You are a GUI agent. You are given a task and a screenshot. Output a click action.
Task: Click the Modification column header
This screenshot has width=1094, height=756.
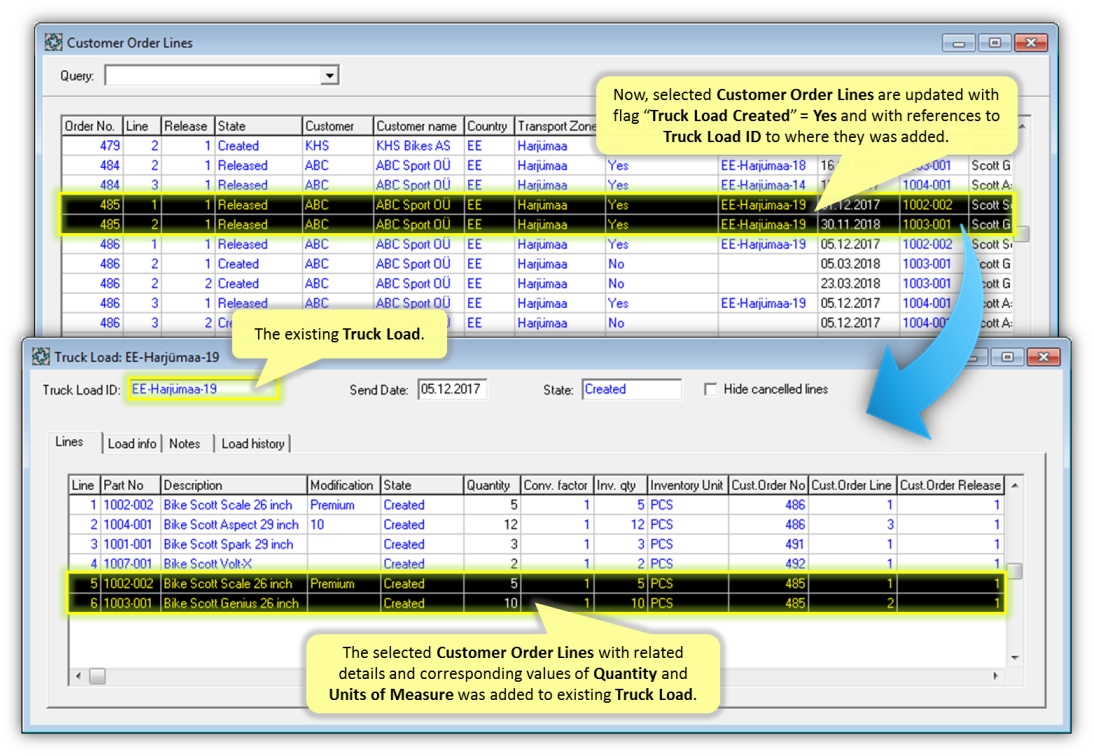coord(343,485)
